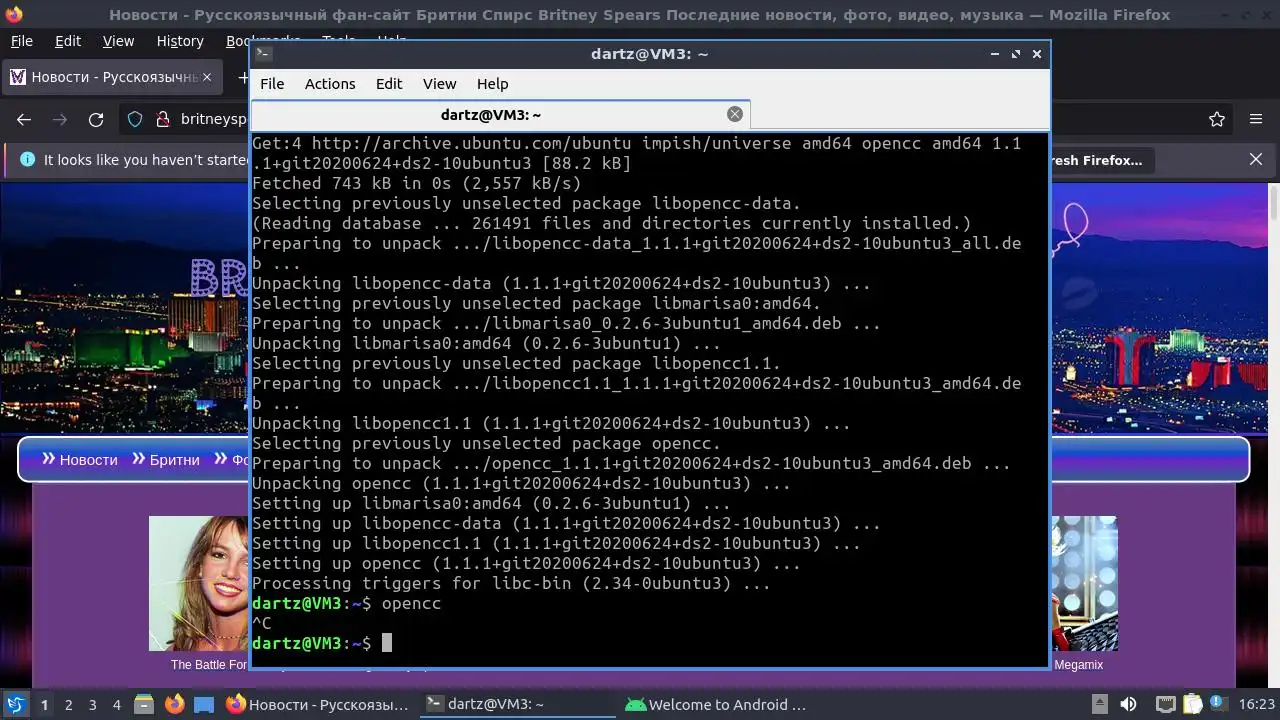Switch to workspace 1
The height and width of the screenshot is (720, 1280).
[44, 704]
